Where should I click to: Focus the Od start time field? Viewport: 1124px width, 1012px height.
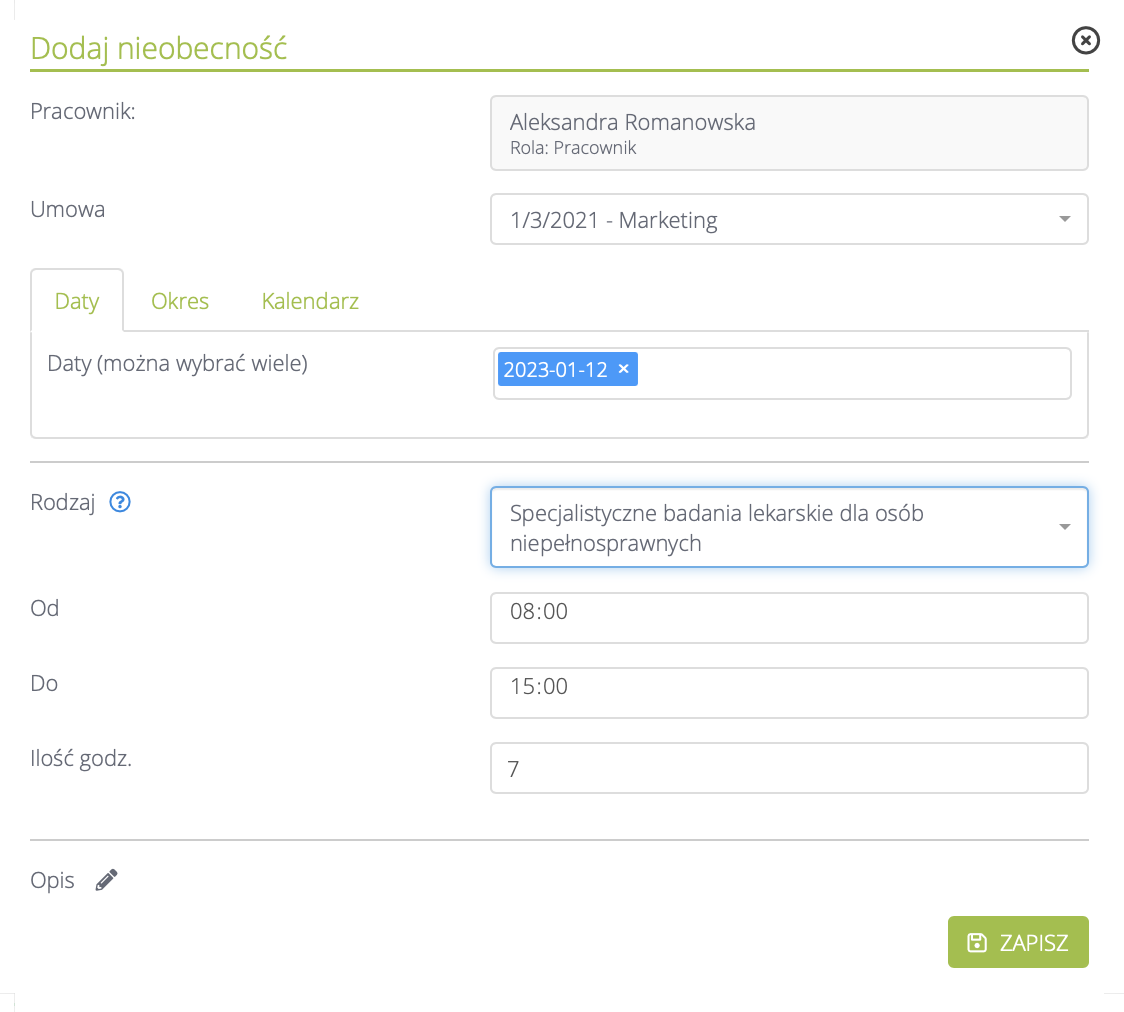[x=788, y=618]
